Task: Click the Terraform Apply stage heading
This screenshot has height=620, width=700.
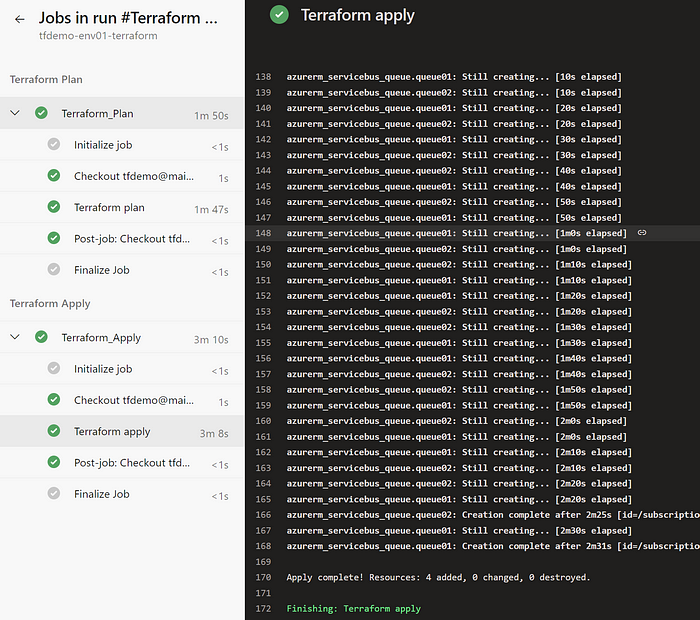Action: pos(50,304)
